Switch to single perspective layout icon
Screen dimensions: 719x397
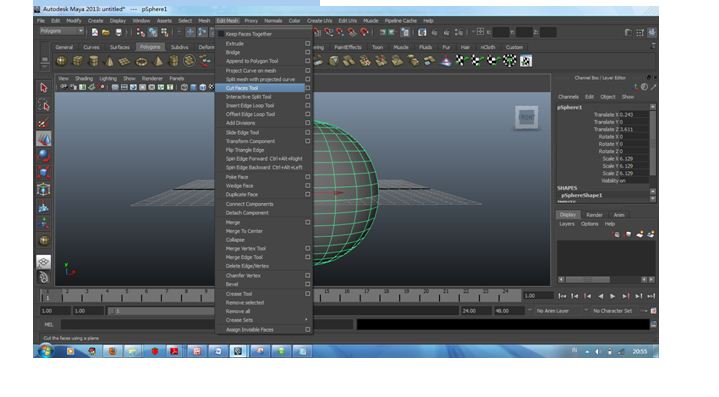click(x=44, y=262)
